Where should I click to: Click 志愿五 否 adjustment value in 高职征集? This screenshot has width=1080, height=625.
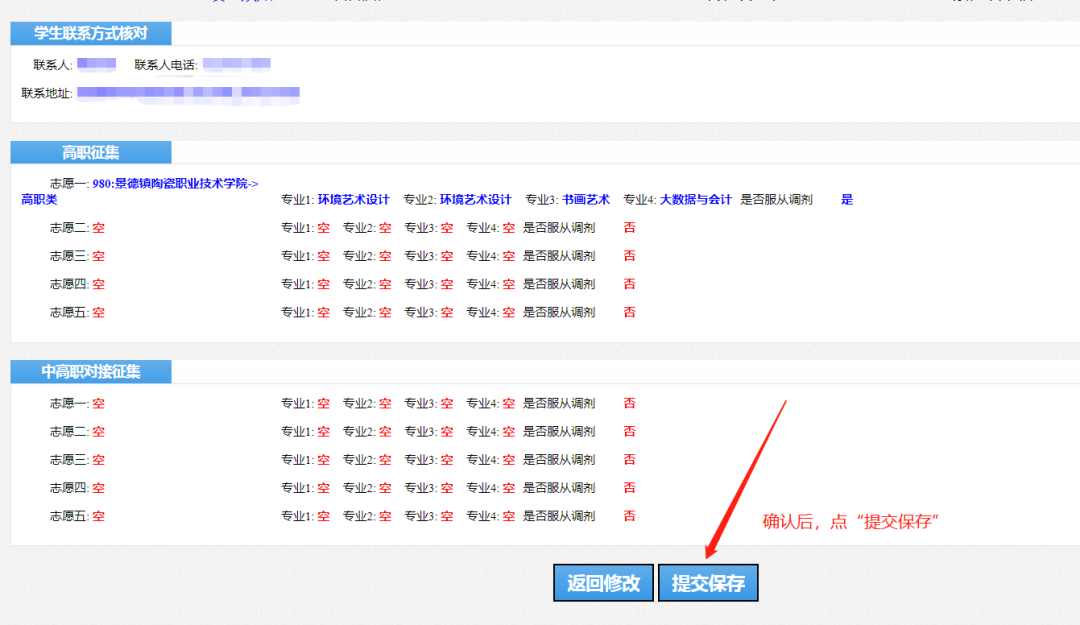click(x=629, y=312)
